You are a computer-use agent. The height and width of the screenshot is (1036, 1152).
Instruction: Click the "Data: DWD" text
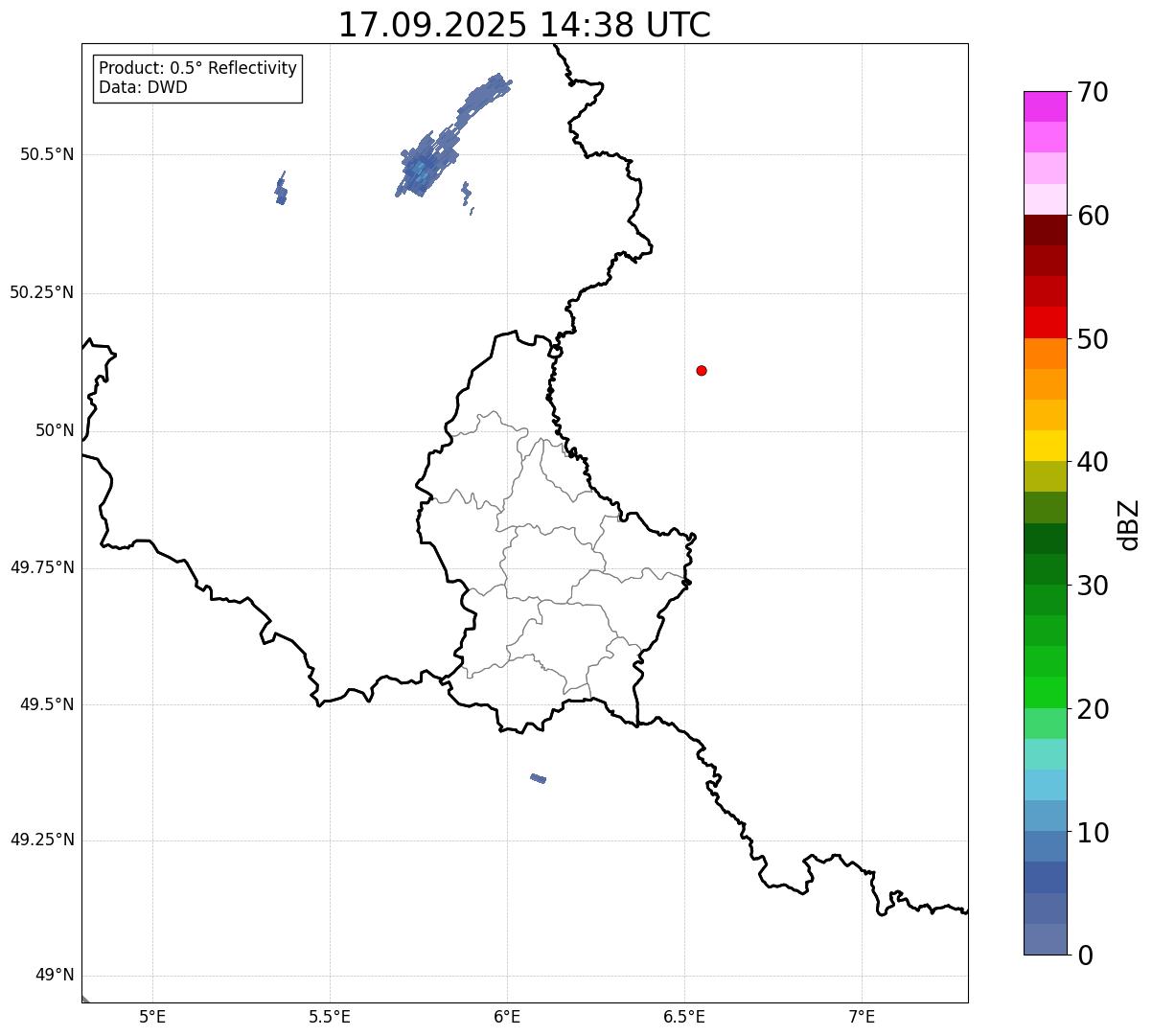[143, 87]
